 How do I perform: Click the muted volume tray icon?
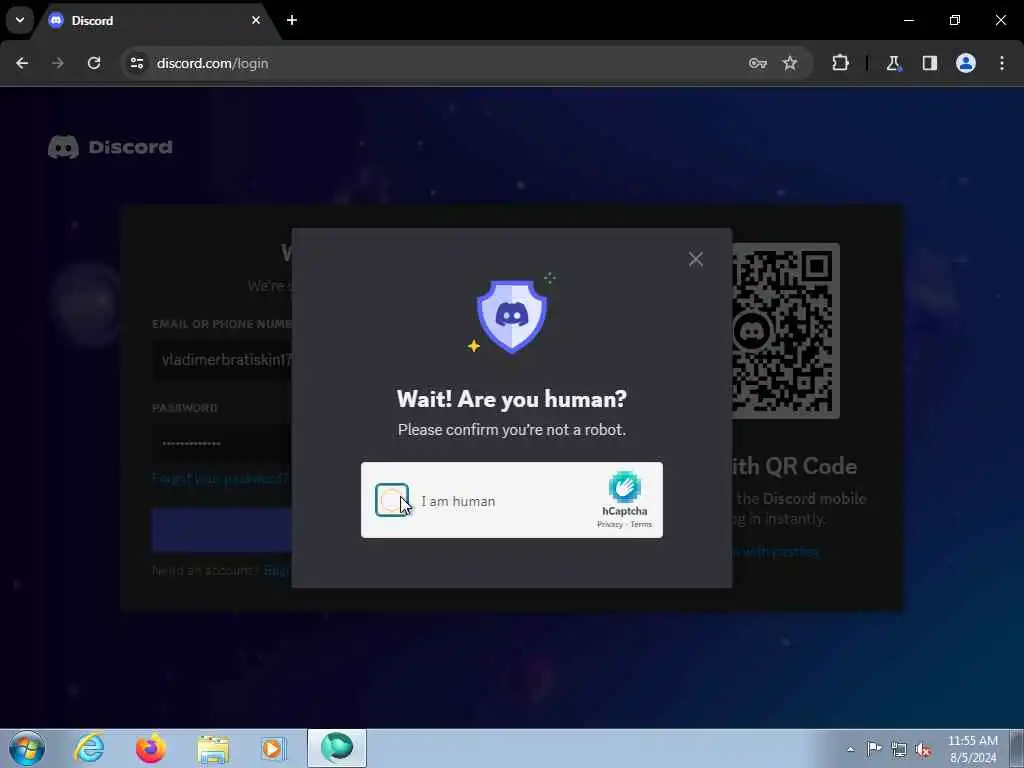tap(923, 749)
